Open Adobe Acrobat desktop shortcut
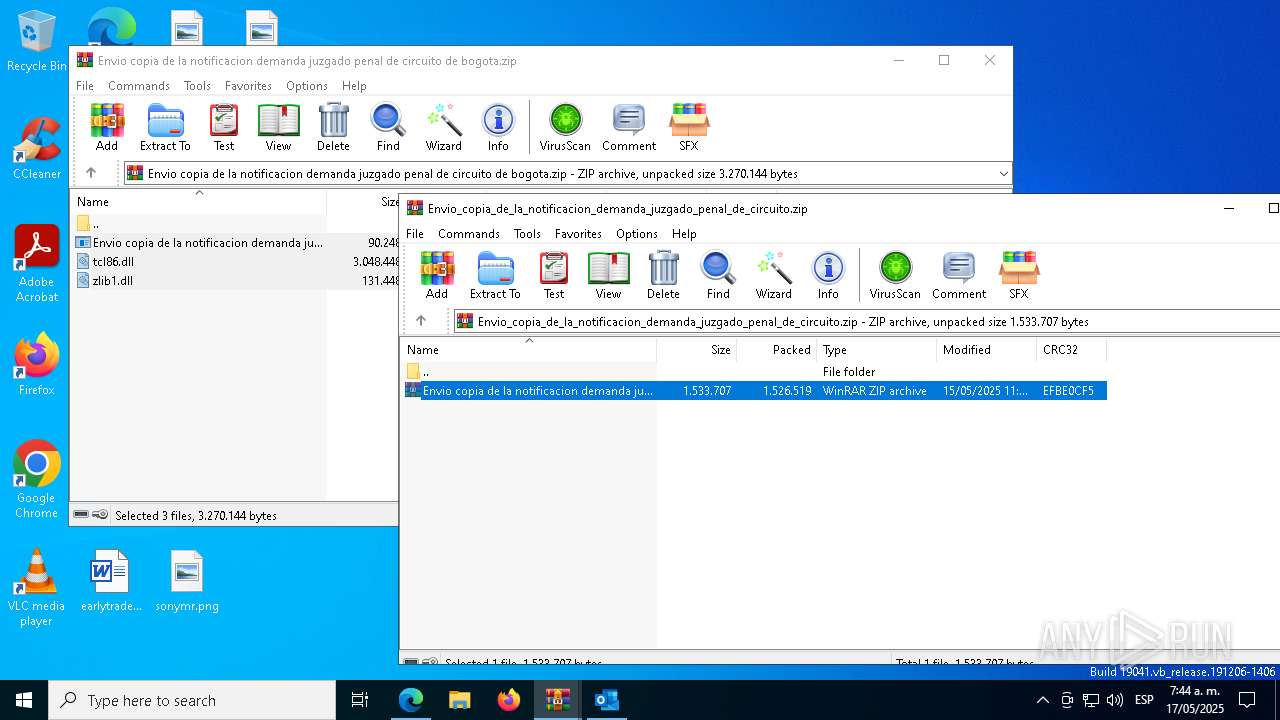The height and width of the screenshot is (720, 1280). coord(37,263)
